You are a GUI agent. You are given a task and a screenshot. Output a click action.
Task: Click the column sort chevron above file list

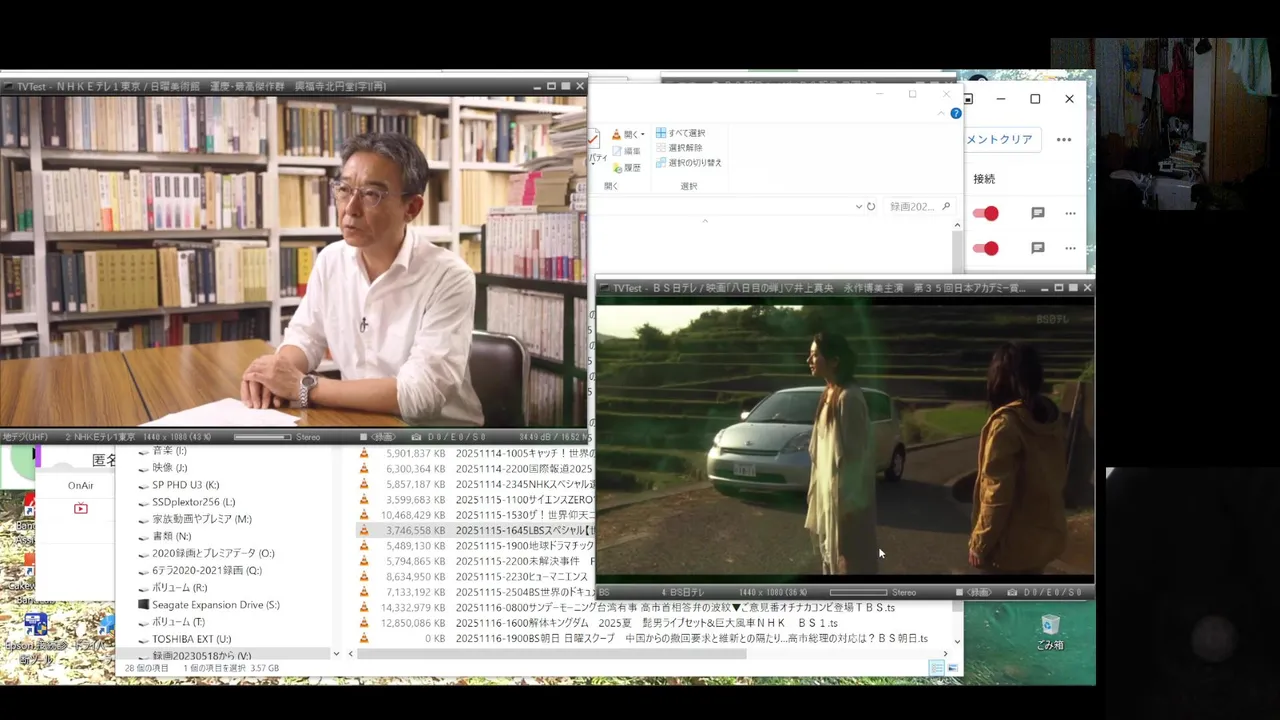click(x=705, y=221)
